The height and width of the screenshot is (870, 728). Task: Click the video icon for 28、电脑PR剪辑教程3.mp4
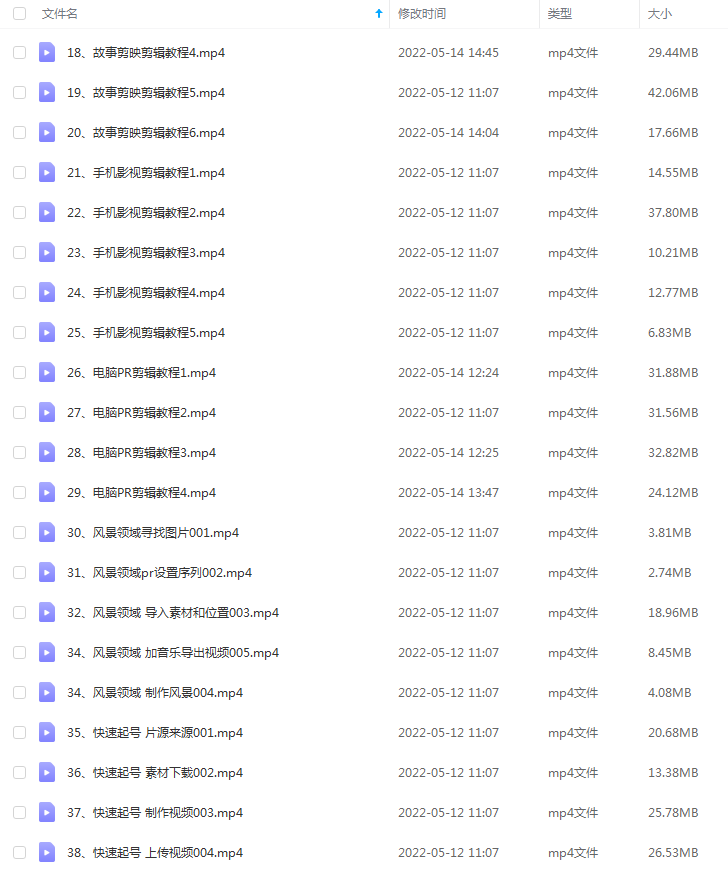pos(47,452)
